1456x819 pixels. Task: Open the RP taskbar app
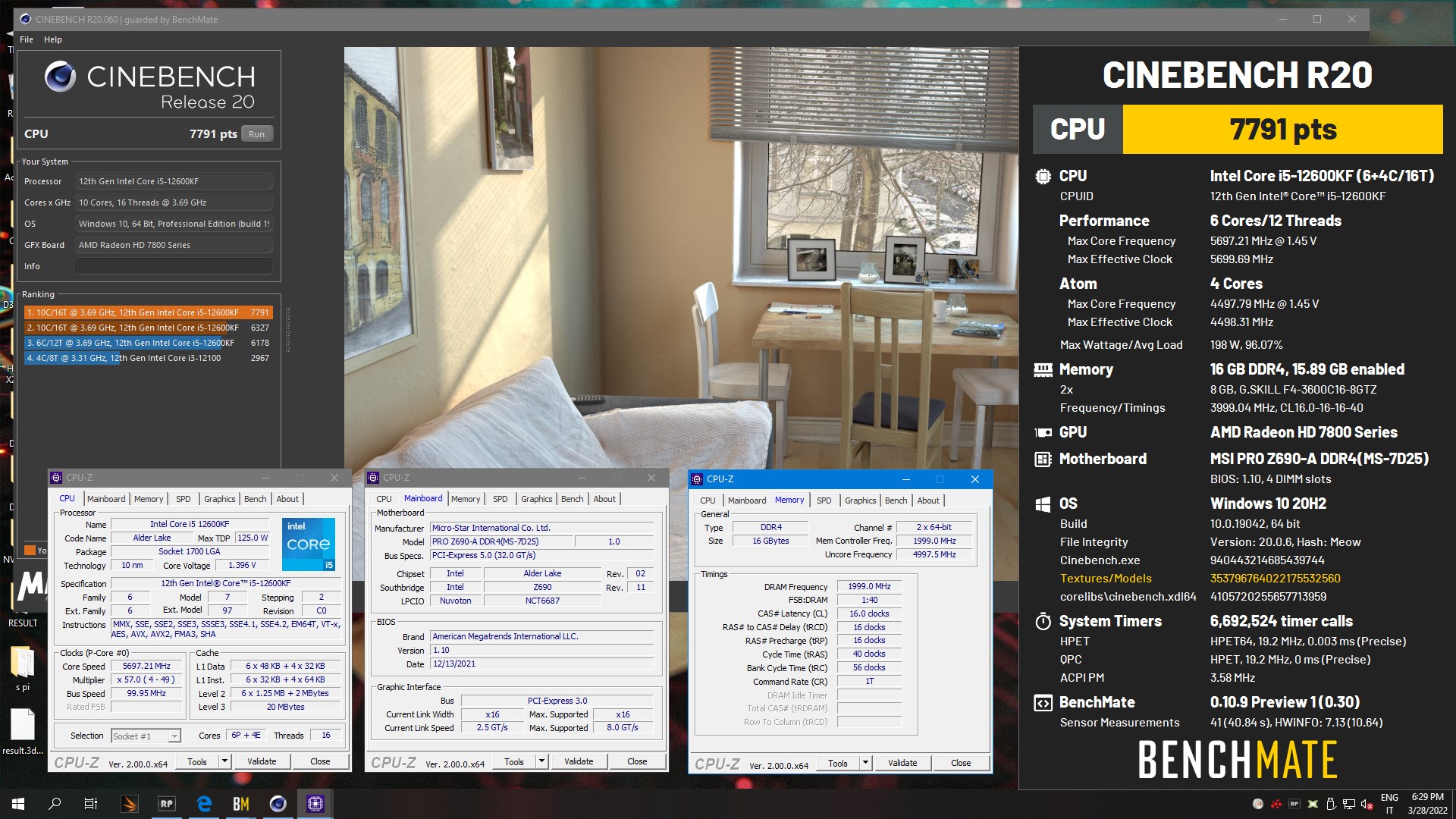coord(167,804)
